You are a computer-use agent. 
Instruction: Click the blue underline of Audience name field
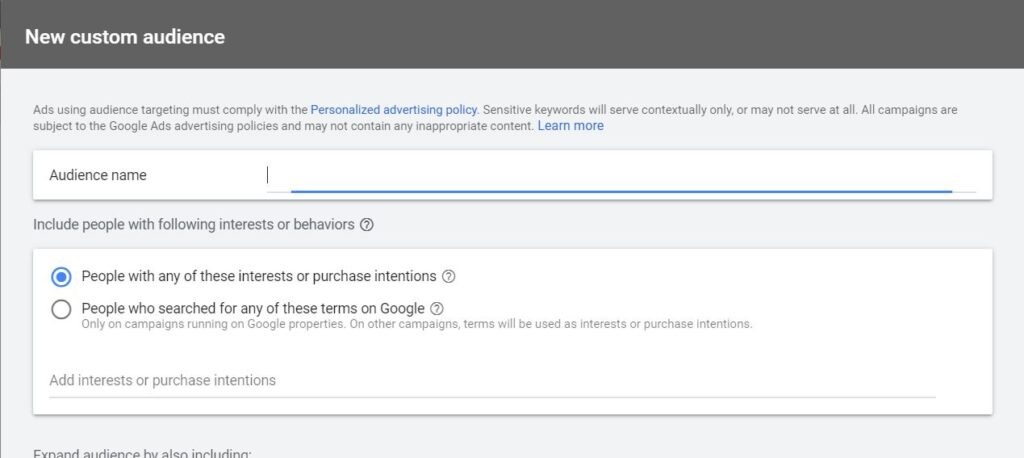click(620, 190)
